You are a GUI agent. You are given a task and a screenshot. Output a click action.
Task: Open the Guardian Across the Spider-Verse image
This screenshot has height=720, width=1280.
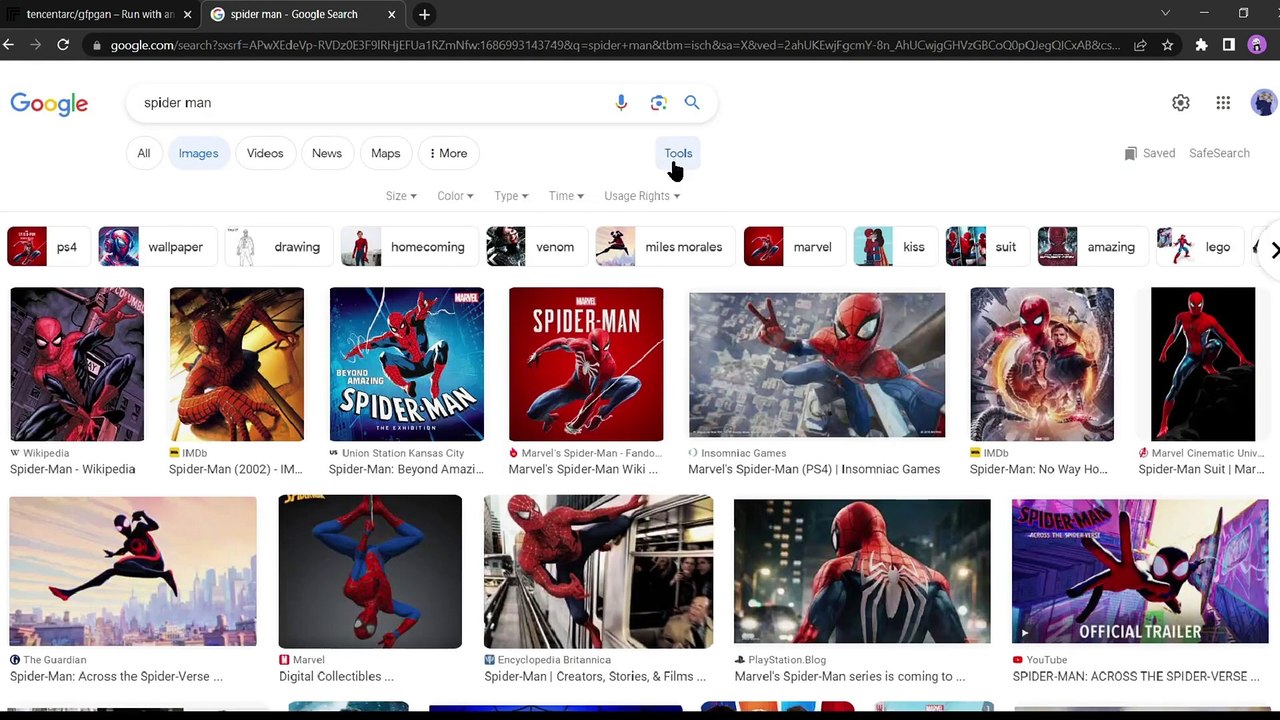[x=133, y=571]
